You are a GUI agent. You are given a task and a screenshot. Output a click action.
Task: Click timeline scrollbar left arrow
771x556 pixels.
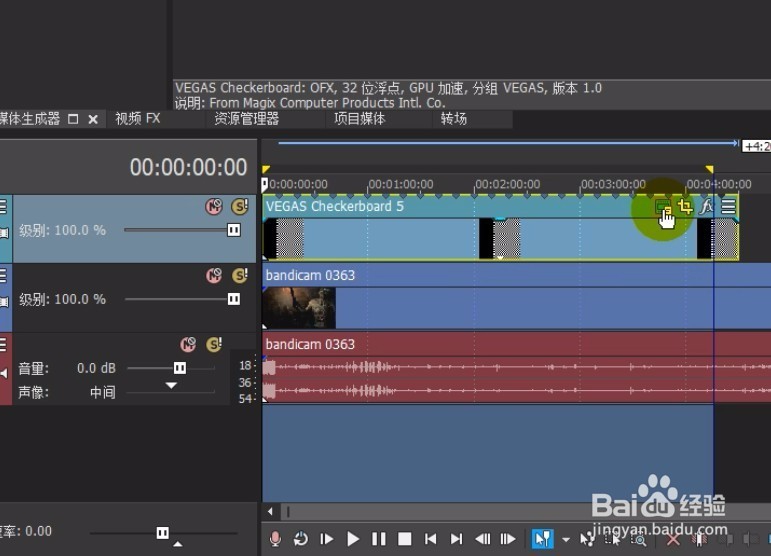point(270,512)
